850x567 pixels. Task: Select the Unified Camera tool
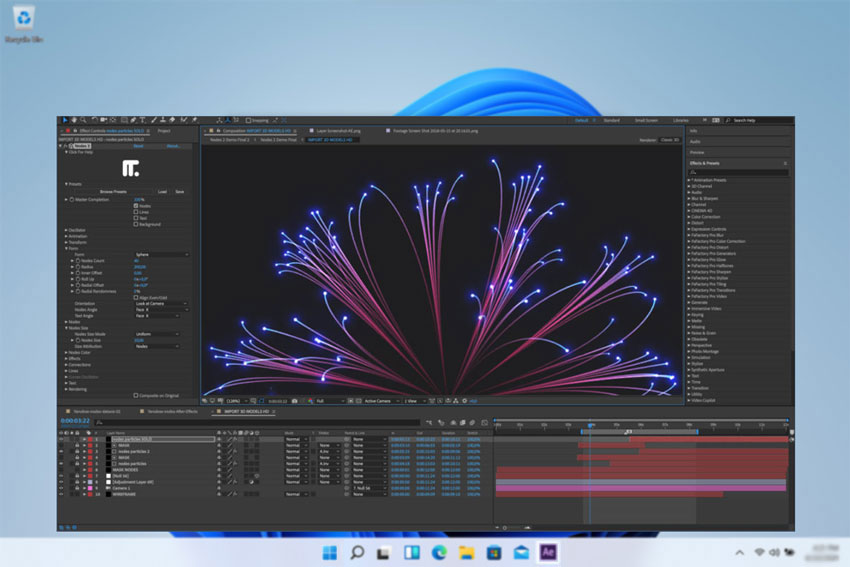104,120
